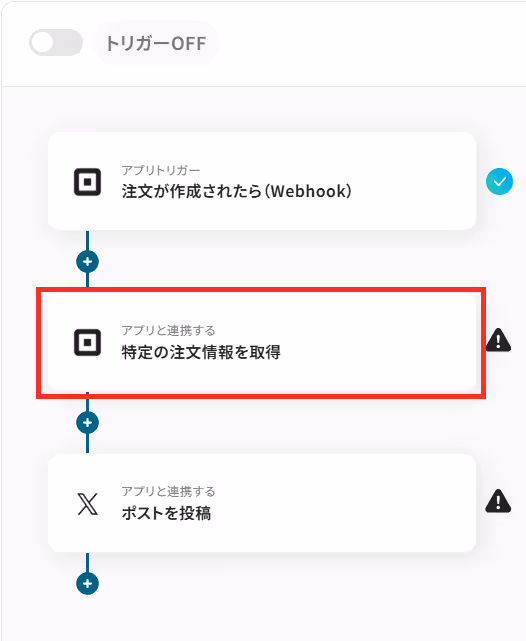Click the トリガーOFF status label

click(x=156, y=43)
